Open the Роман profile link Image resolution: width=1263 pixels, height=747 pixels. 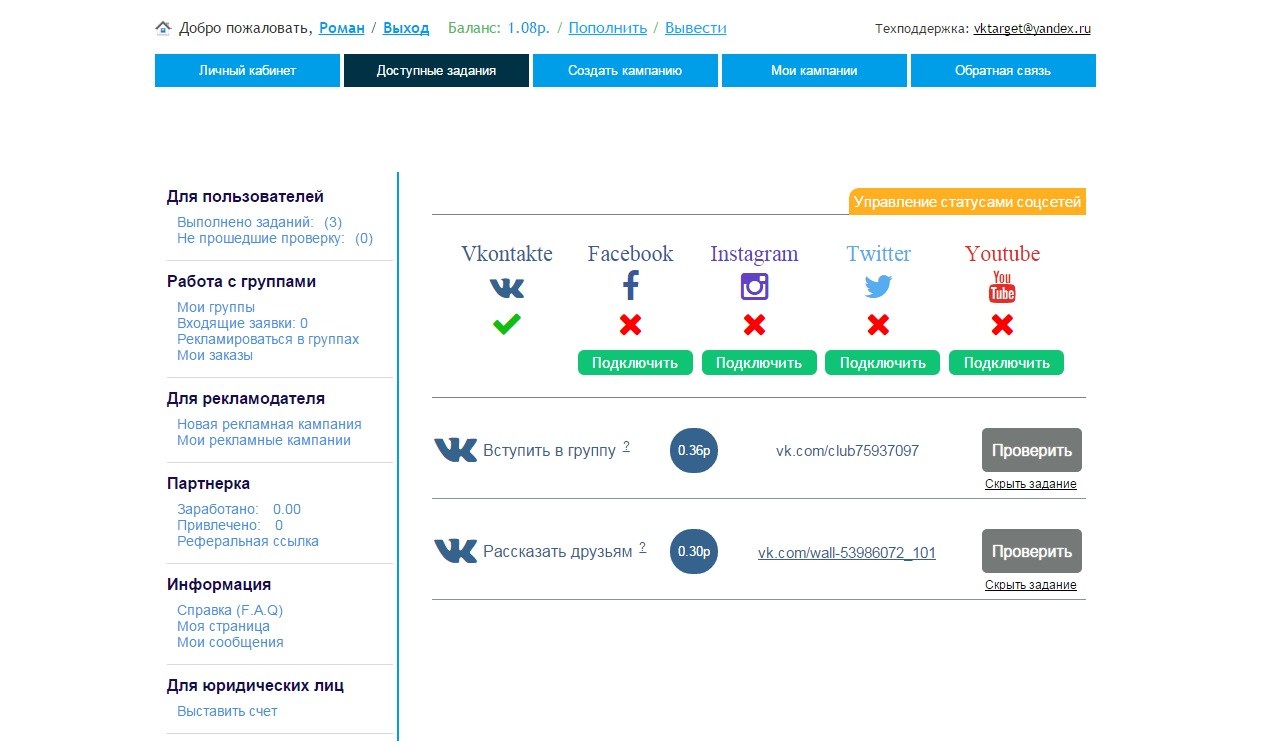tap(342, 28)
